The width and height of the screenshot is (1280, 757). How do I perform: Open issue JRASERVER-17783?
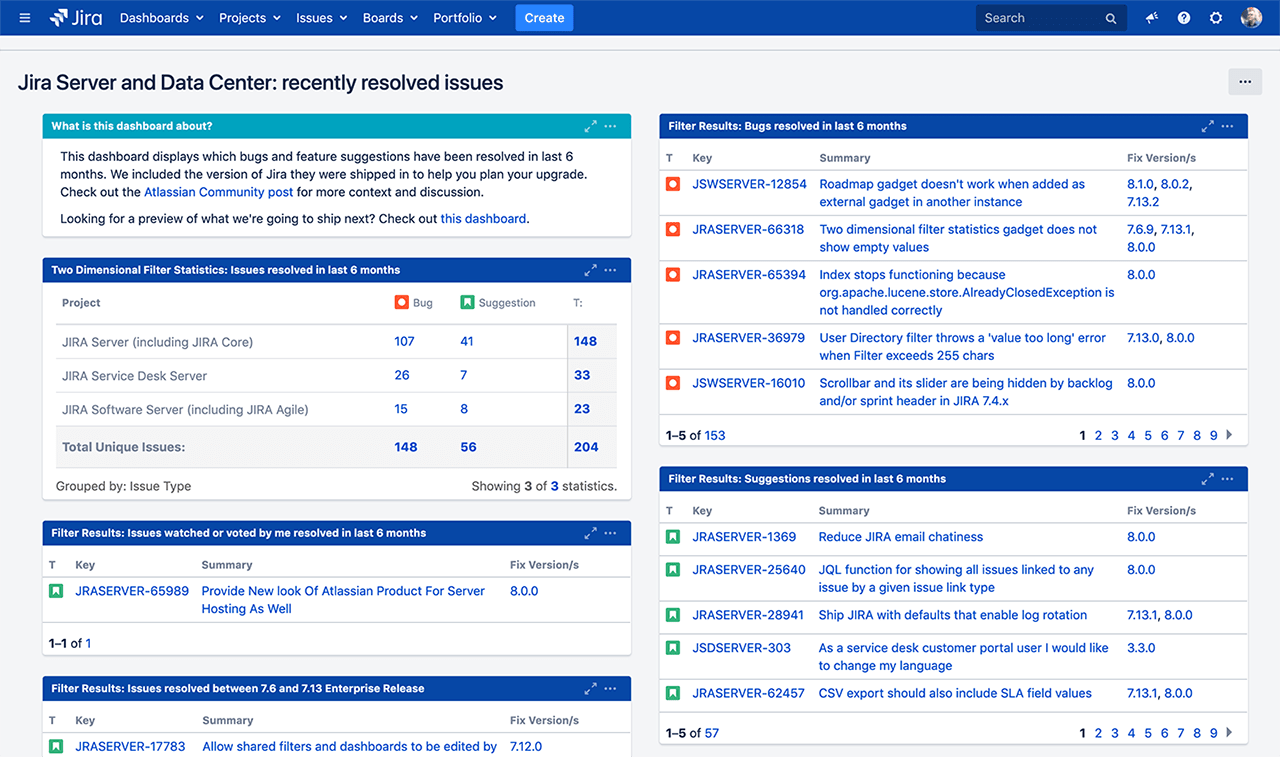[130, 746]
